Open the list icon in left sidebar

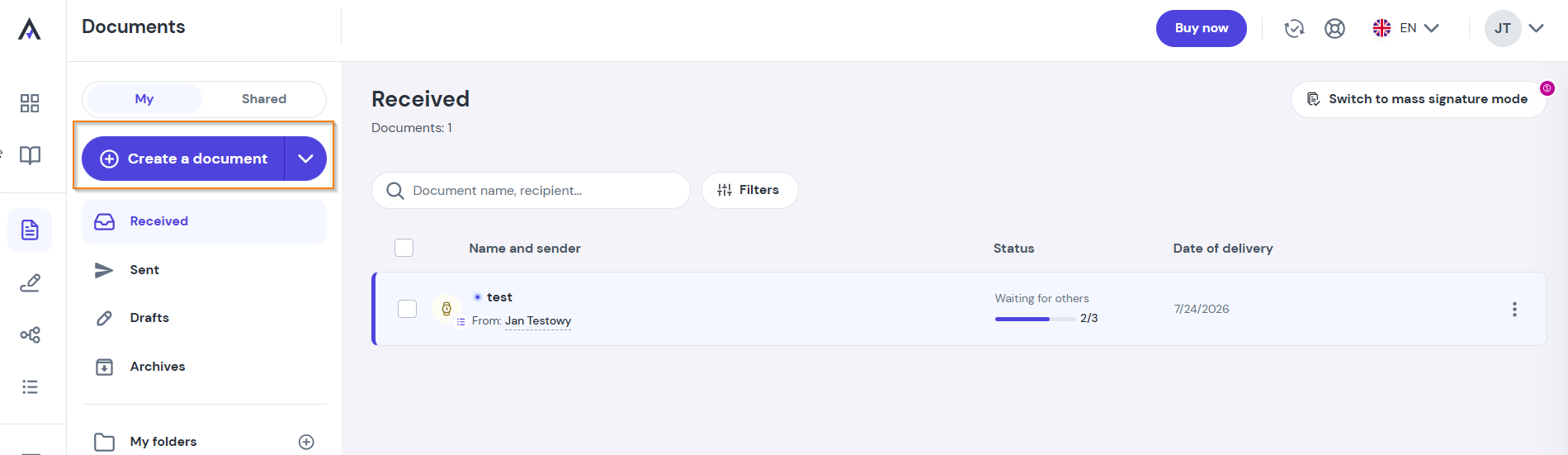point(30,386)
